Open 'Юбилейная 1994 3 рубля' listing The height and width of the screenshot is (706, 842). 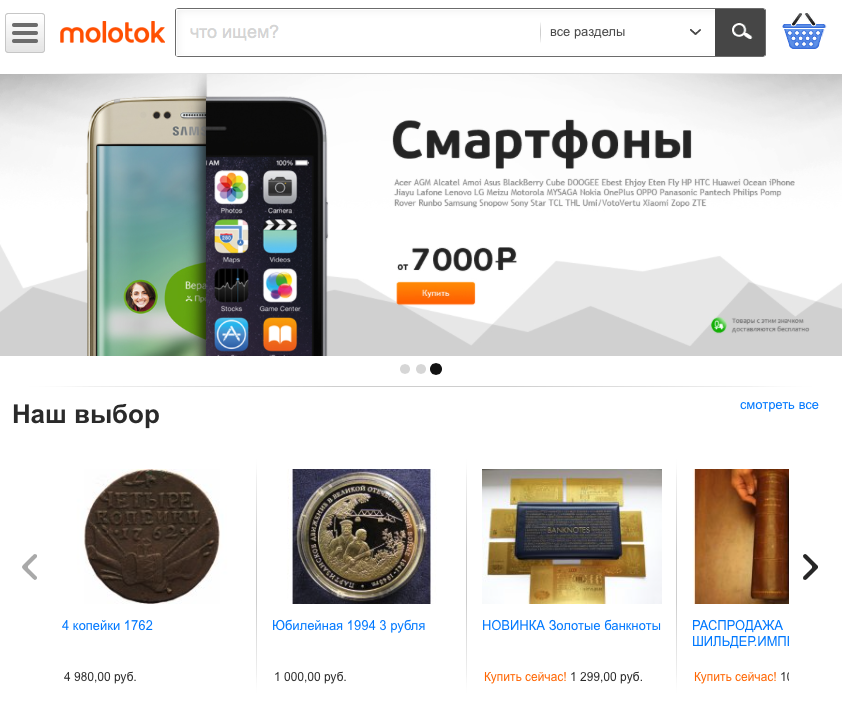click(349, 625)
